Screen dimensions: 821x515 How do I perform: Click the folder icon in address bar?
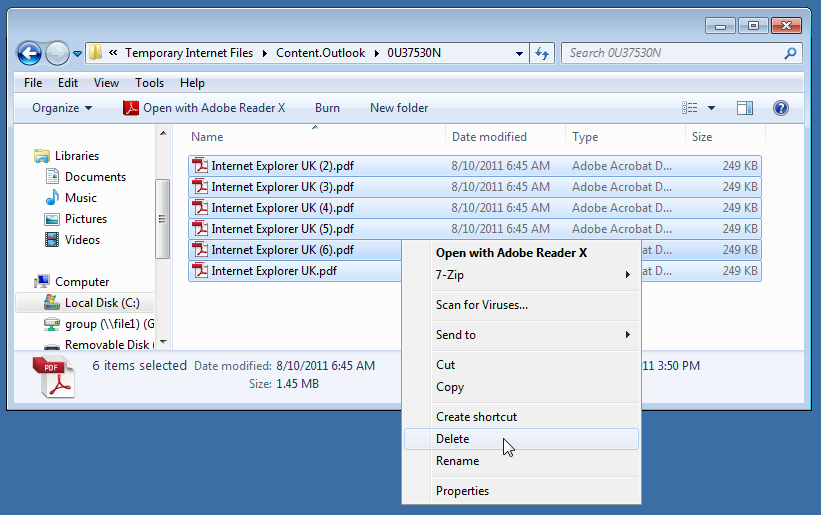coord(95,52)
